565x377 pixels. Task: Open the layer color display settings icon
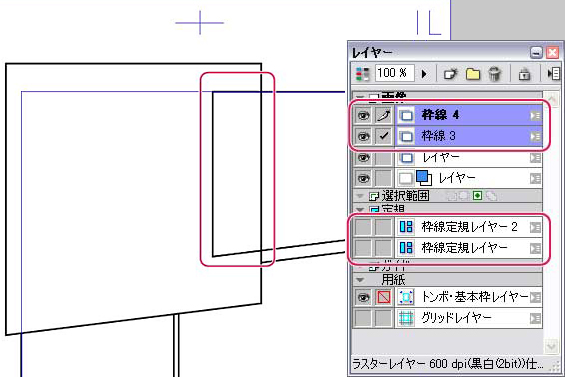362,74
